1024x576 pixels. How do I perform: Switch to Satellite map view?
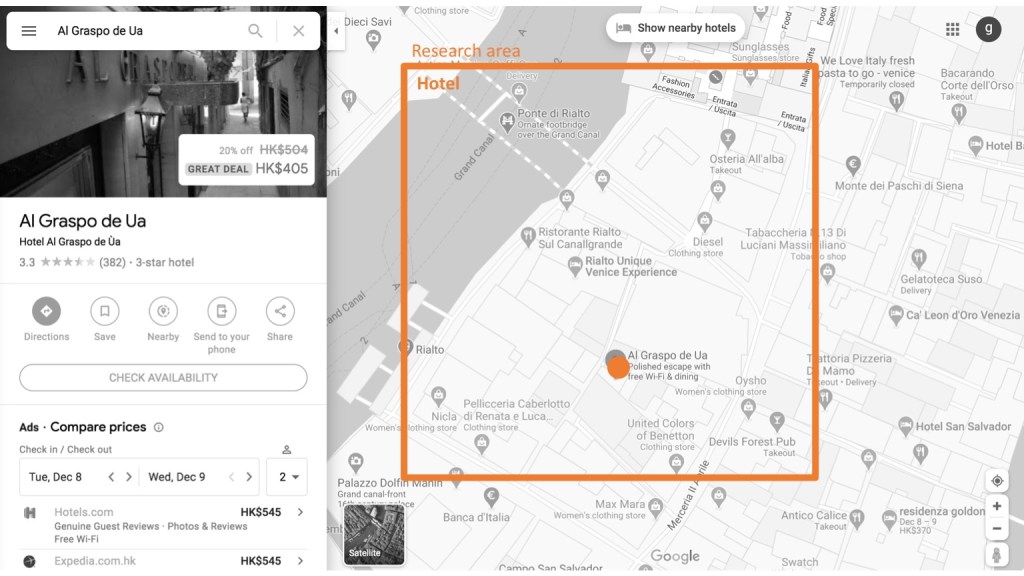374,535
